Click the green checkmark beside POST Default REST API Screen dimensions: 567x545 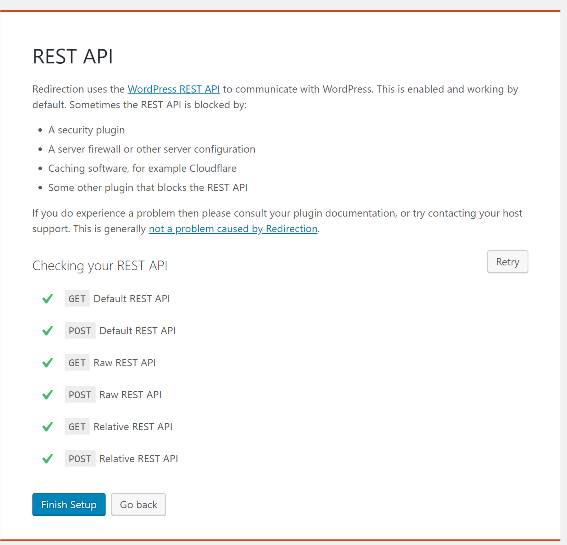pos(47,331)
